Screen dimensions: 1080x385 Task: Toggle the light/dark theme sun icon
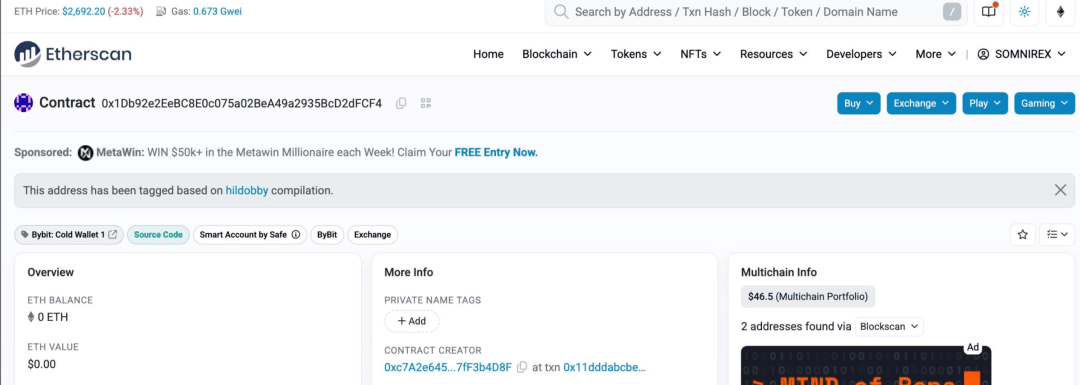[x=1024, y=12]
